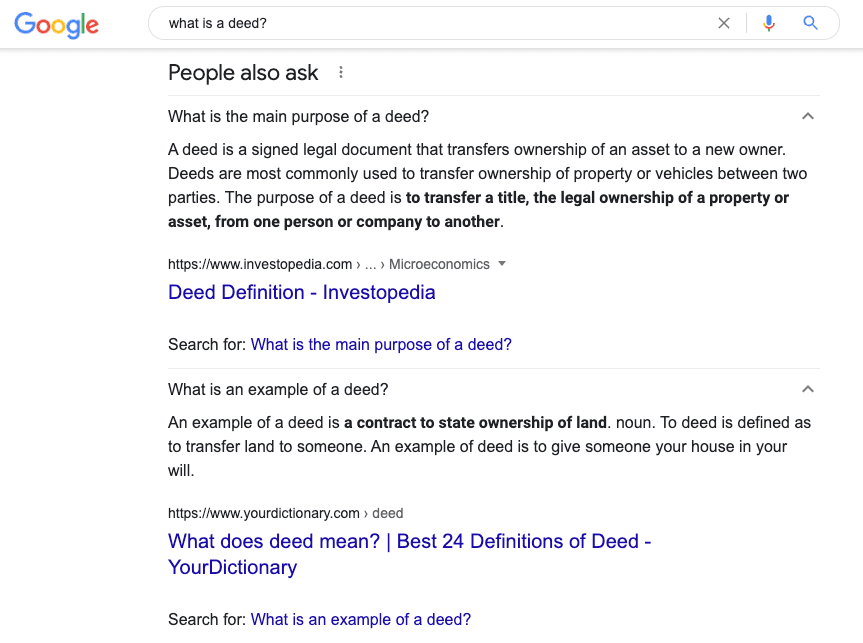This screenshot has height=643, width=863.
Task: Collapse the main purpose answer with its chevron
Action: (807, 116)
